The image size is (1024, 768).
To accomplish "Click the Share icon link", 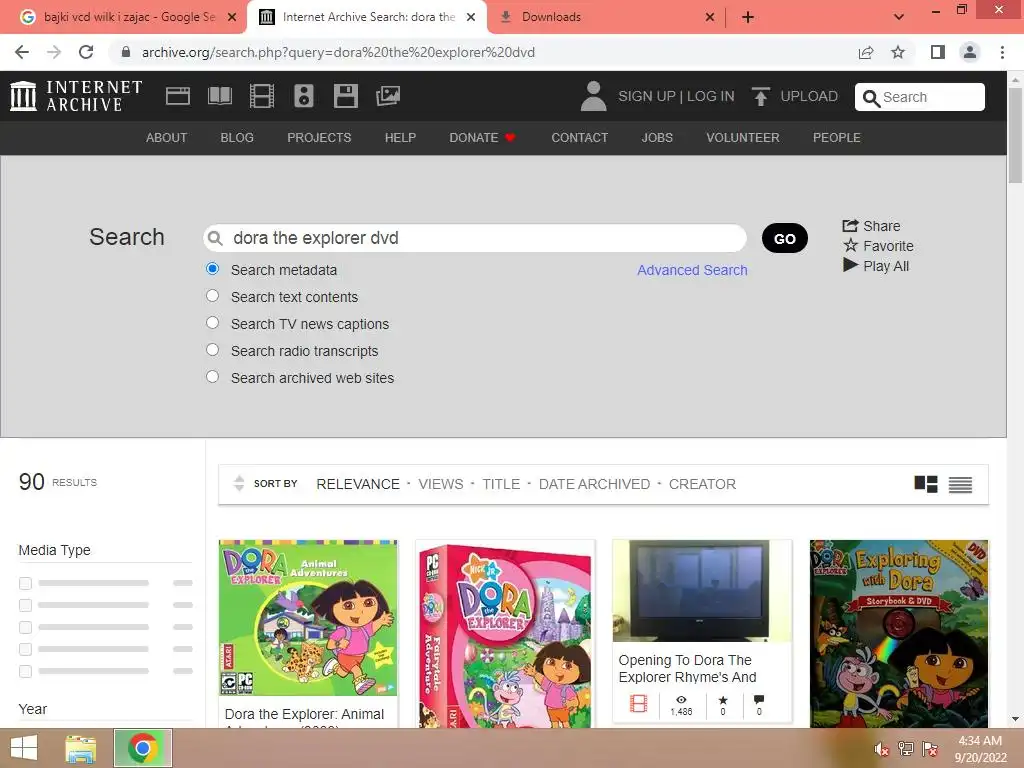I will 871,226.
